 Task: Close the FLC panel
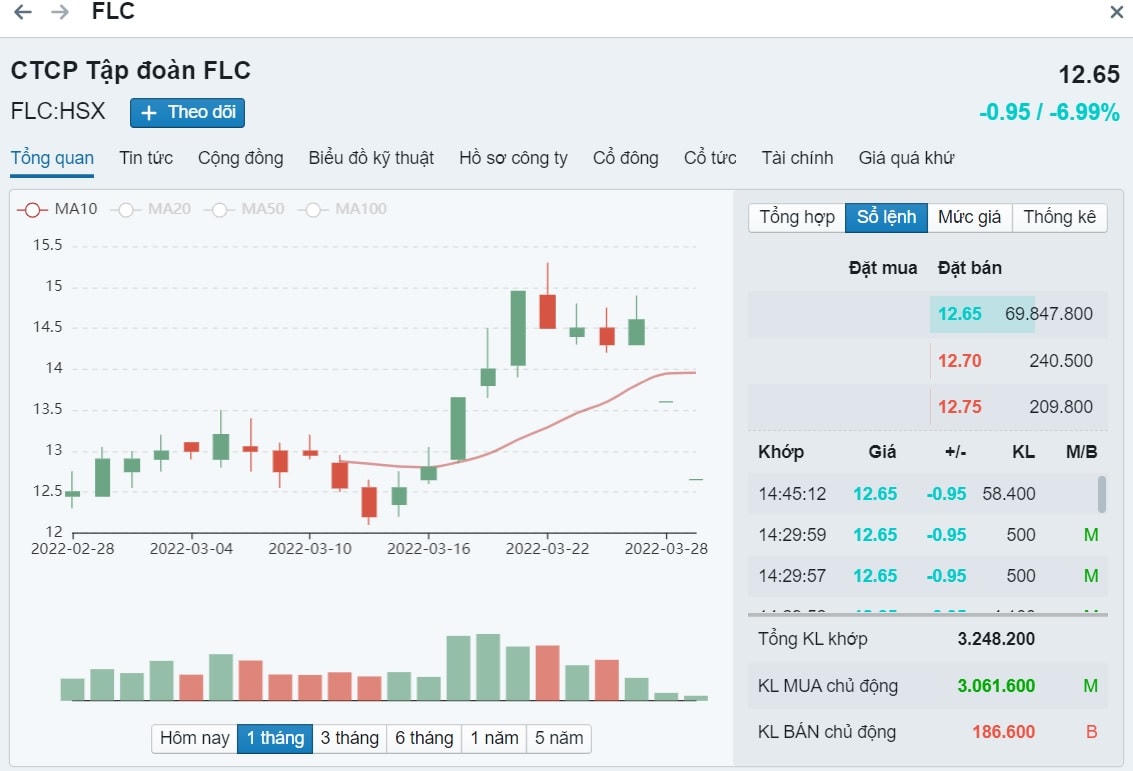point(1116,12)
